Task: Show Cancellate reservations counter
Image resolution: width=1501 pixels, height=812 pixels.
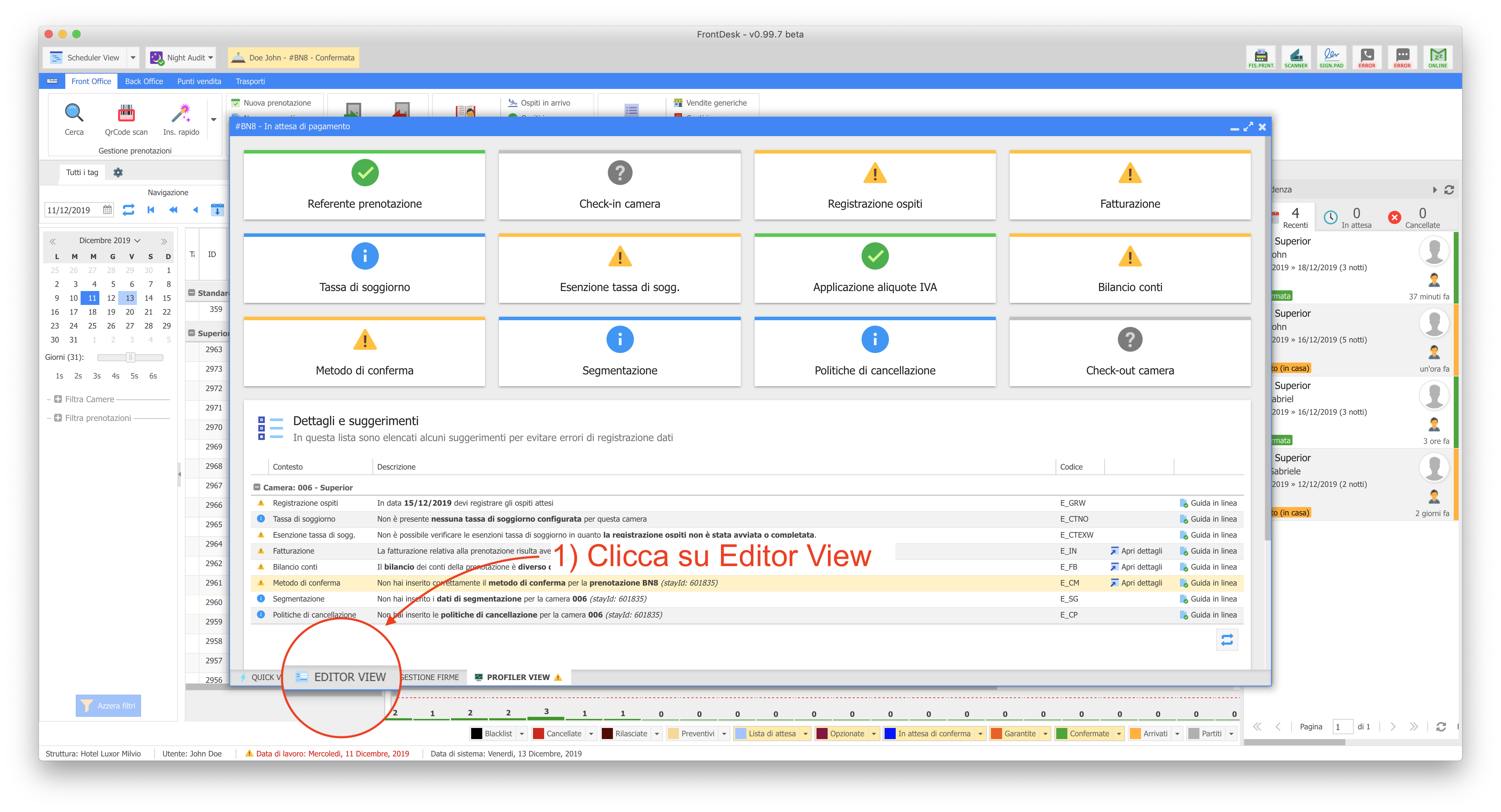Action: pos(1414,217)
